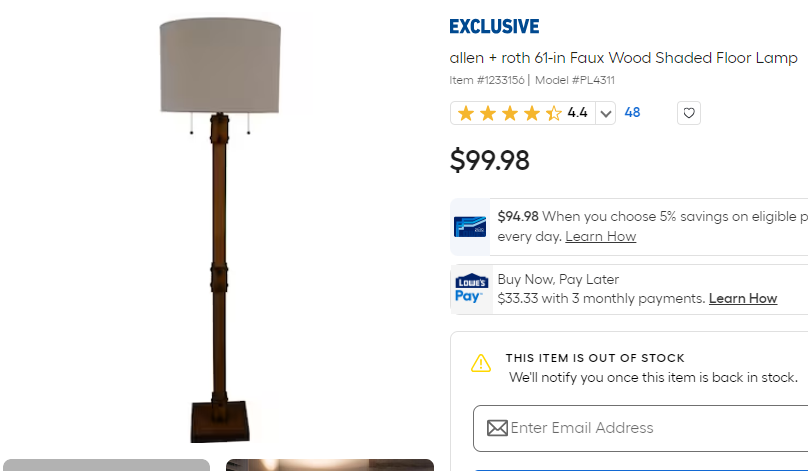808x471 pixels.
Task: Open the 48 reviews link
Action: click(x=632, y=112)
